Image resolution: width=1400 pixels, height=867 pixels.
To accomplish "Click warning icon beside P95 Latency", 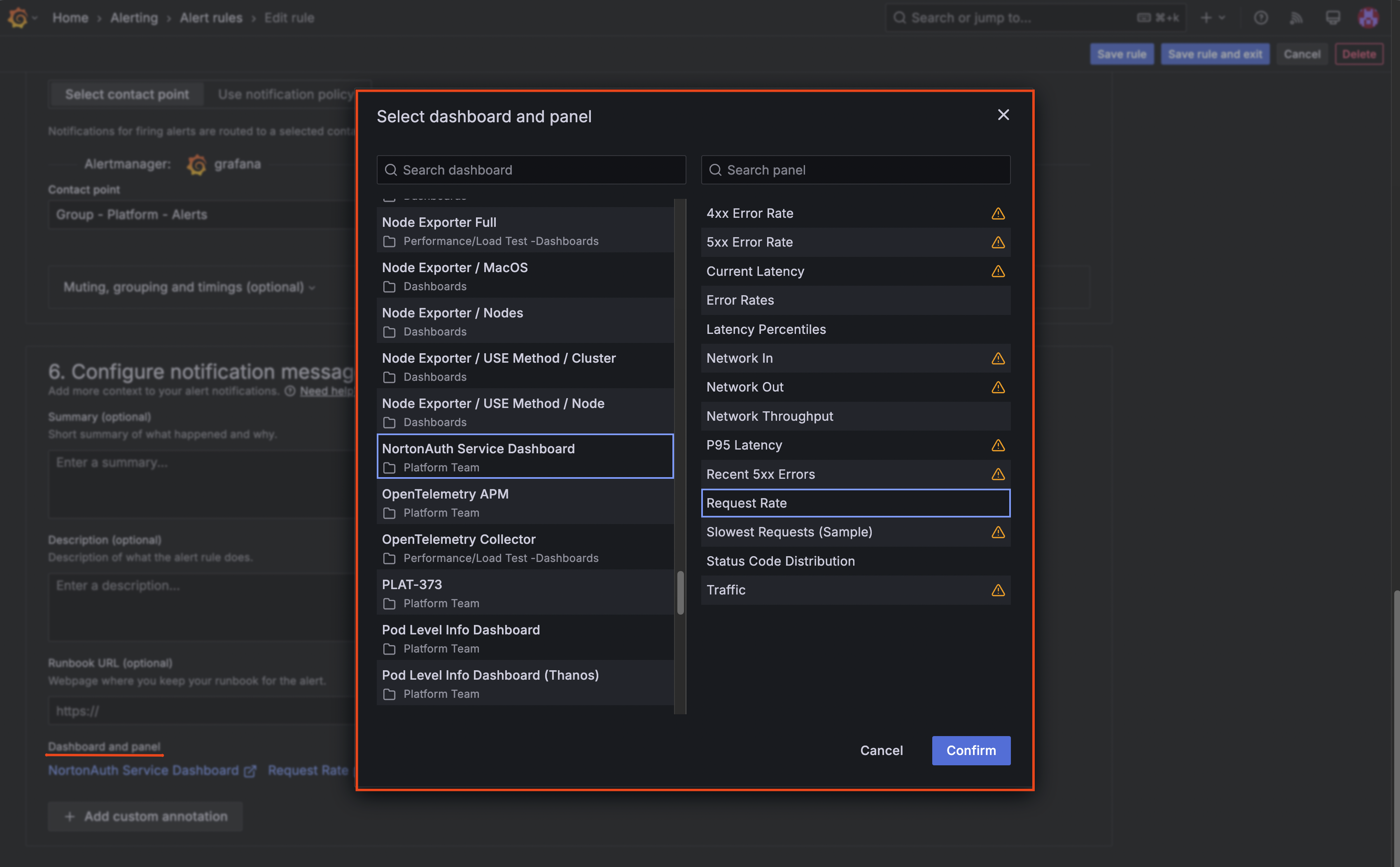I will [998, 445].
